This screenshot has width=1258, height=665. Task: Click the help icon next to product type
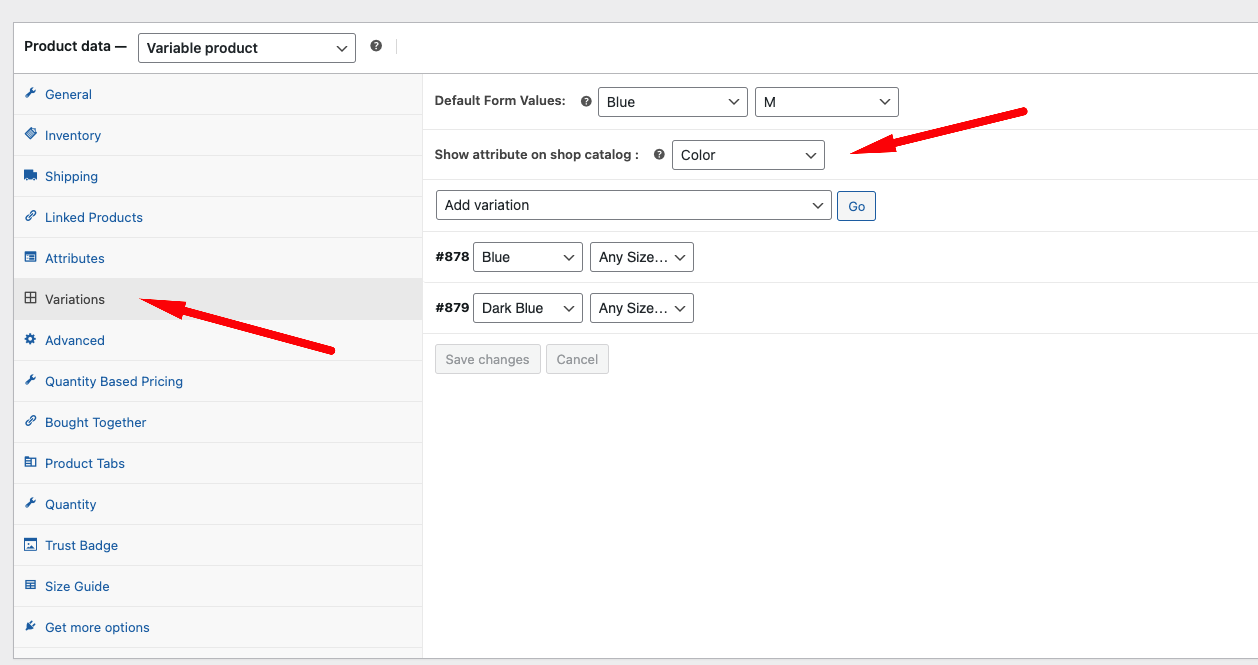pyautogui.click(x=376, y=46)
